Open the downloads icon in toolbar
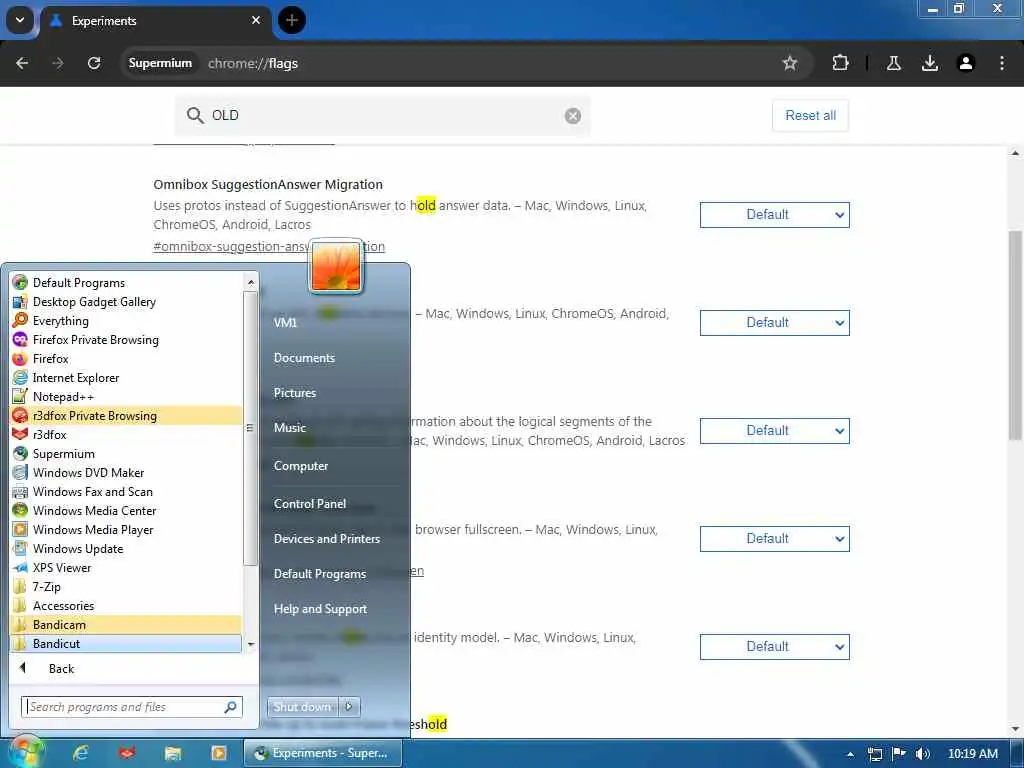Screen dimensions: 1024x768 click(930, 63)
